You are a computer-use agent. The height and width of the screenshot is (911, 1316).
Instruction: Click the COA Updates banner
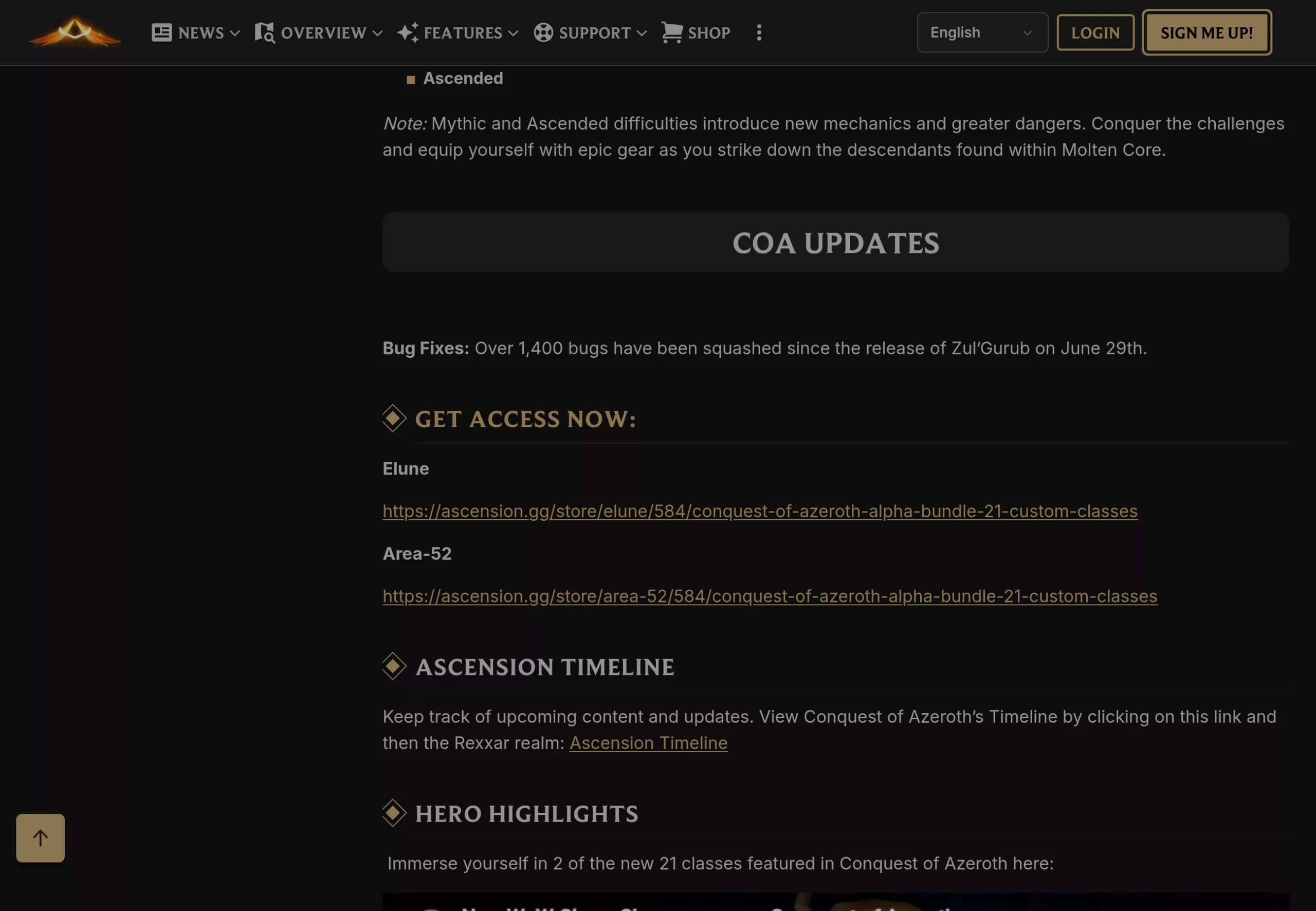click(x=835, y=242)
